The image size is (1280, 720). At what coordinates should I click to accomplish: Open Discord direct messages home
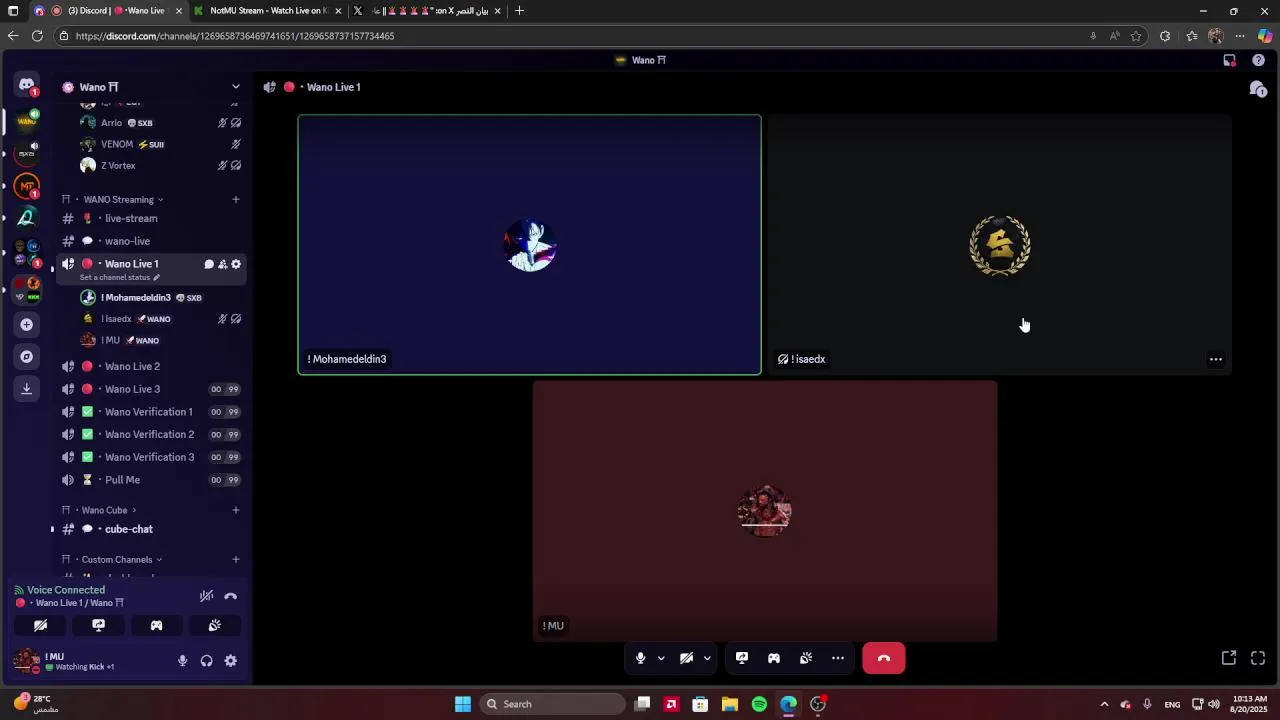click(26, 86)
